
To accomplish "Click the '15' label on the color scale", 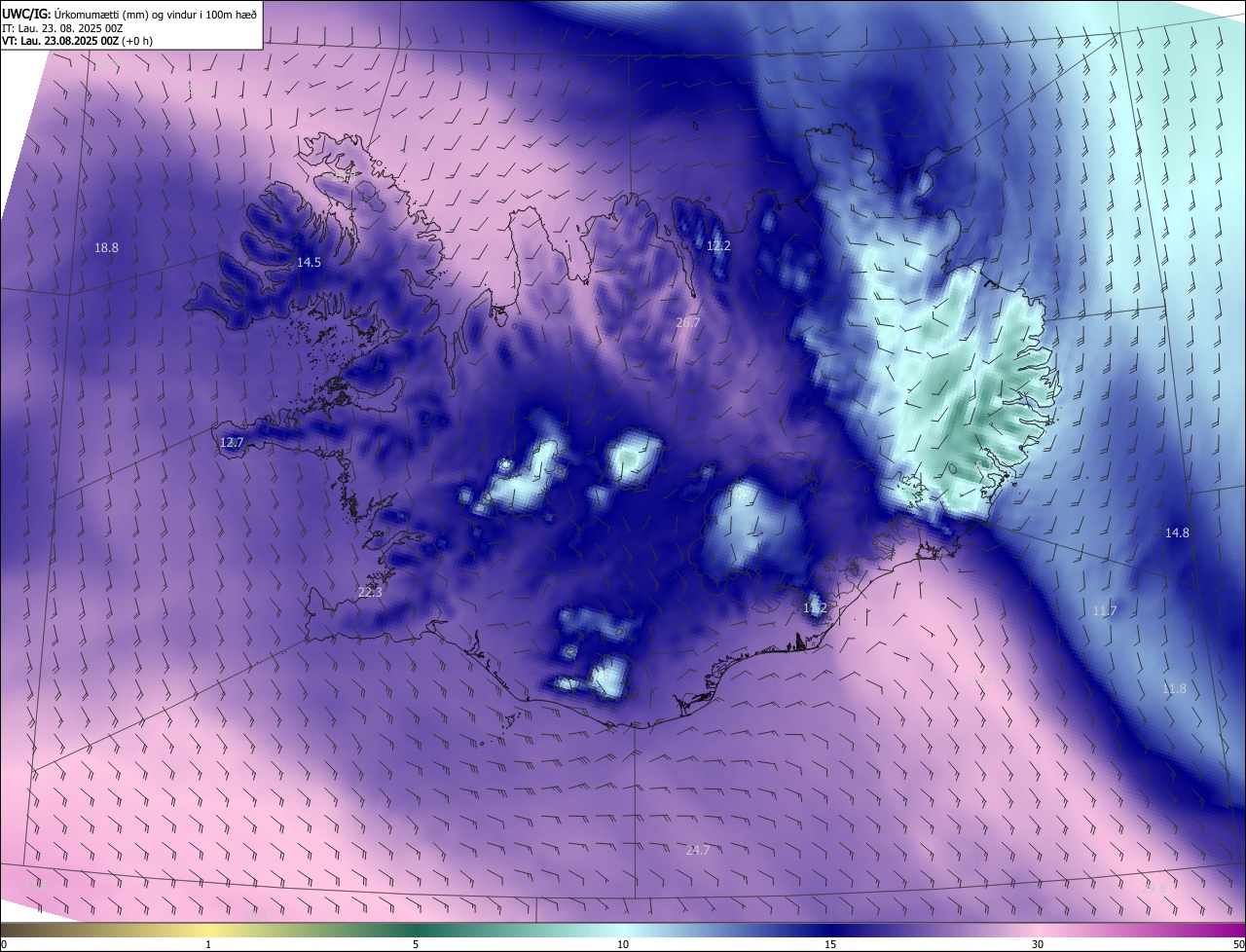I will 830,944.
